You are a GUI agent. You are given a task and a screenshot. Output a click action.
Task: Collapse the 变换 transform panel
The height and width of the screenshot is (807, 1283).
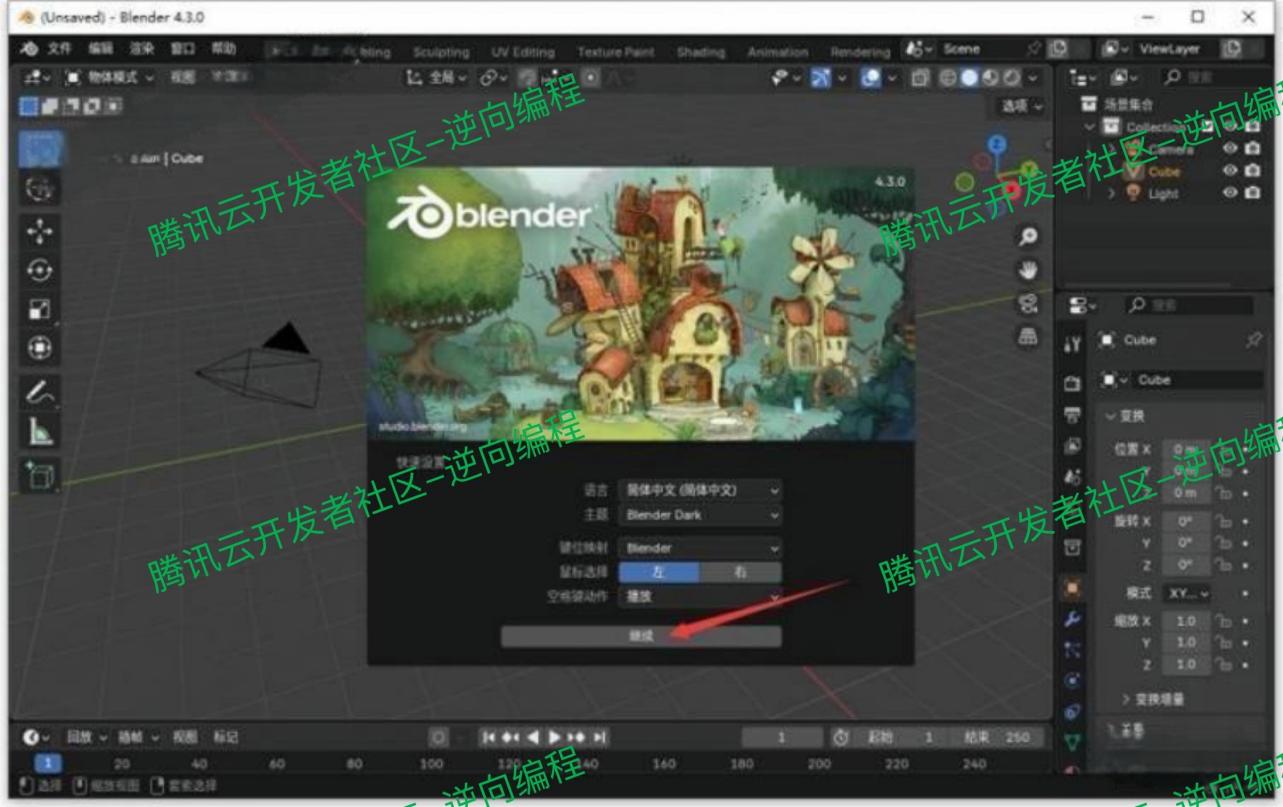(x=1125, y=415)
